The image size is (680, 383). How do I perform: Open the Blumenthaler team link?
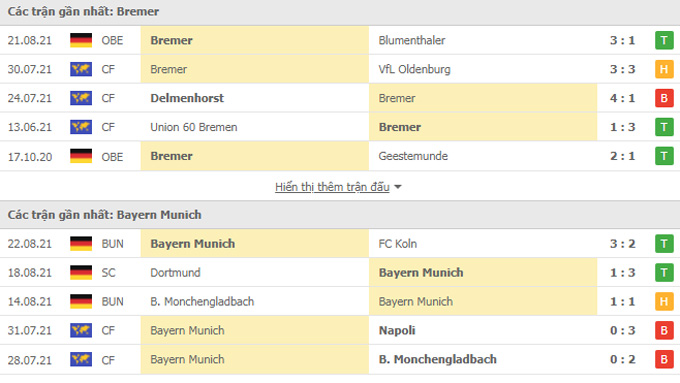(412, 40)
